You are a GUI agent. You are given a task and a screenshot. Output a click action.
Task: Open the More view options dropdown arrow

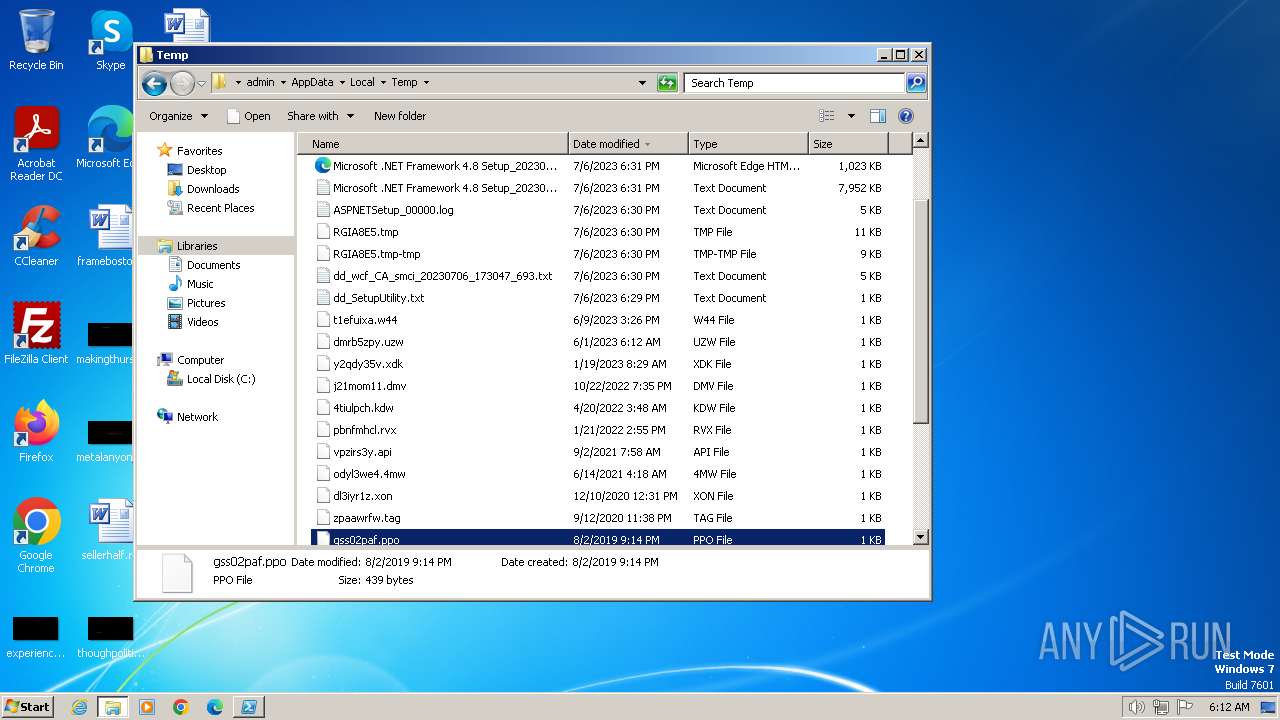click(851, 116)
